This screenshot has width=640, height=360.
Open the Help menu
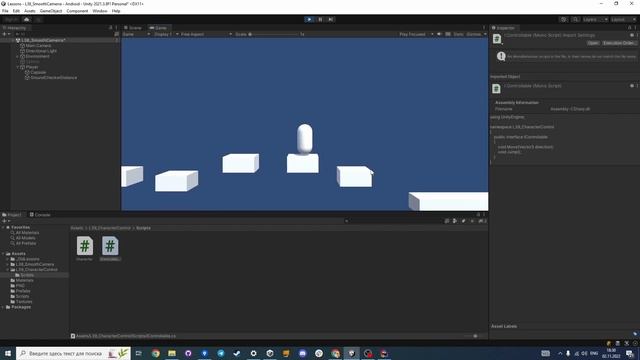click(116, 11)
